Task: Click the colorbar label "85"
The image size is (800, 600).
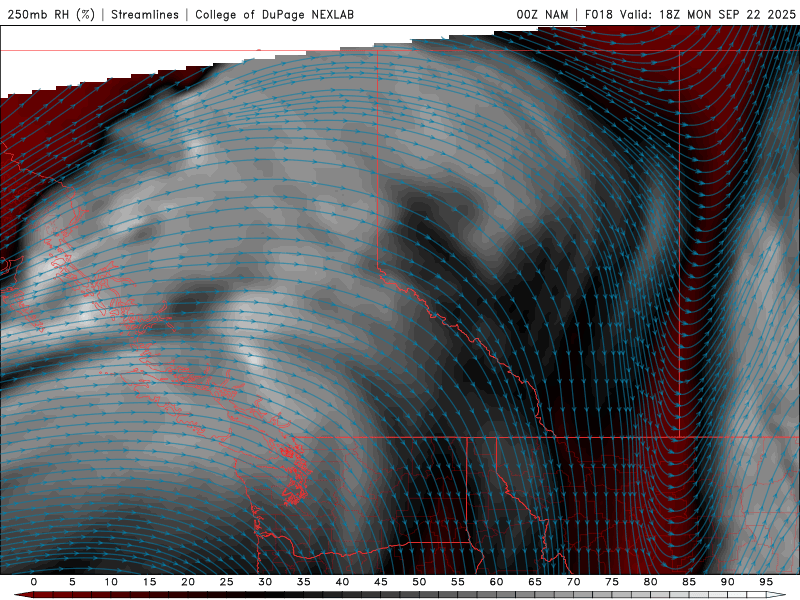Action: point(689,582)
